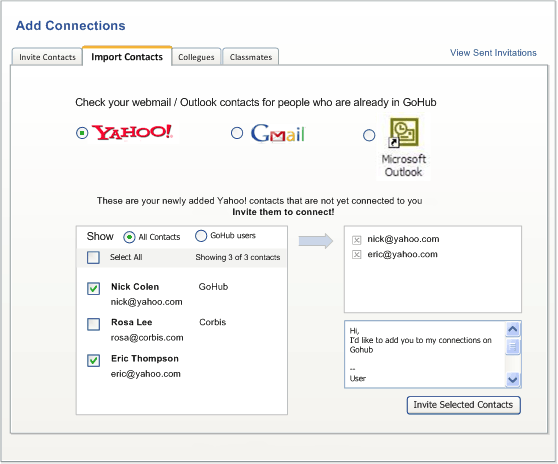Open the View Sent Invitations link

[x=493, y=53]
